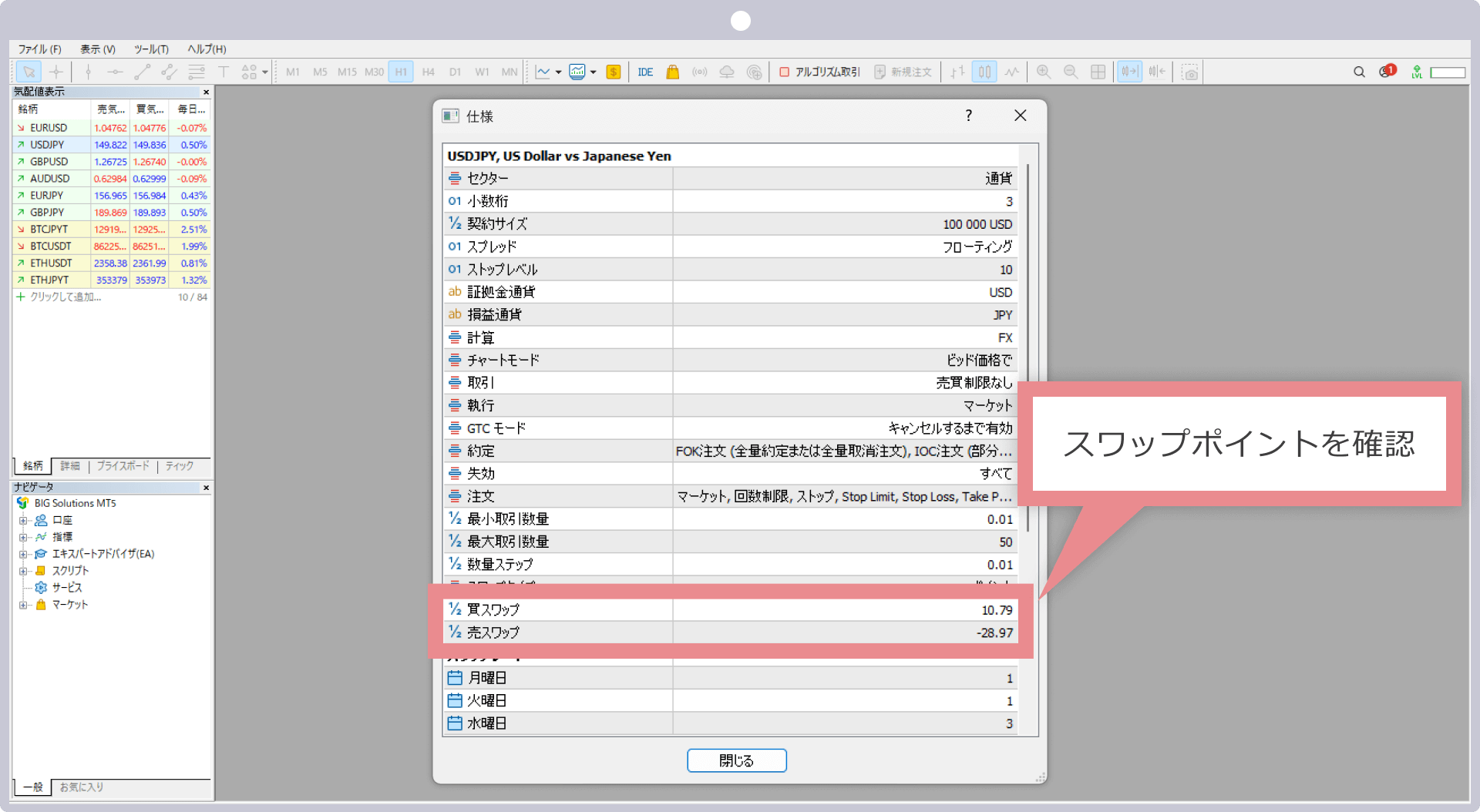Take a chart screenshot with camera icon
Image resolution: width=1480 pixels, height=812 pixels.
tap(1190, 72)
